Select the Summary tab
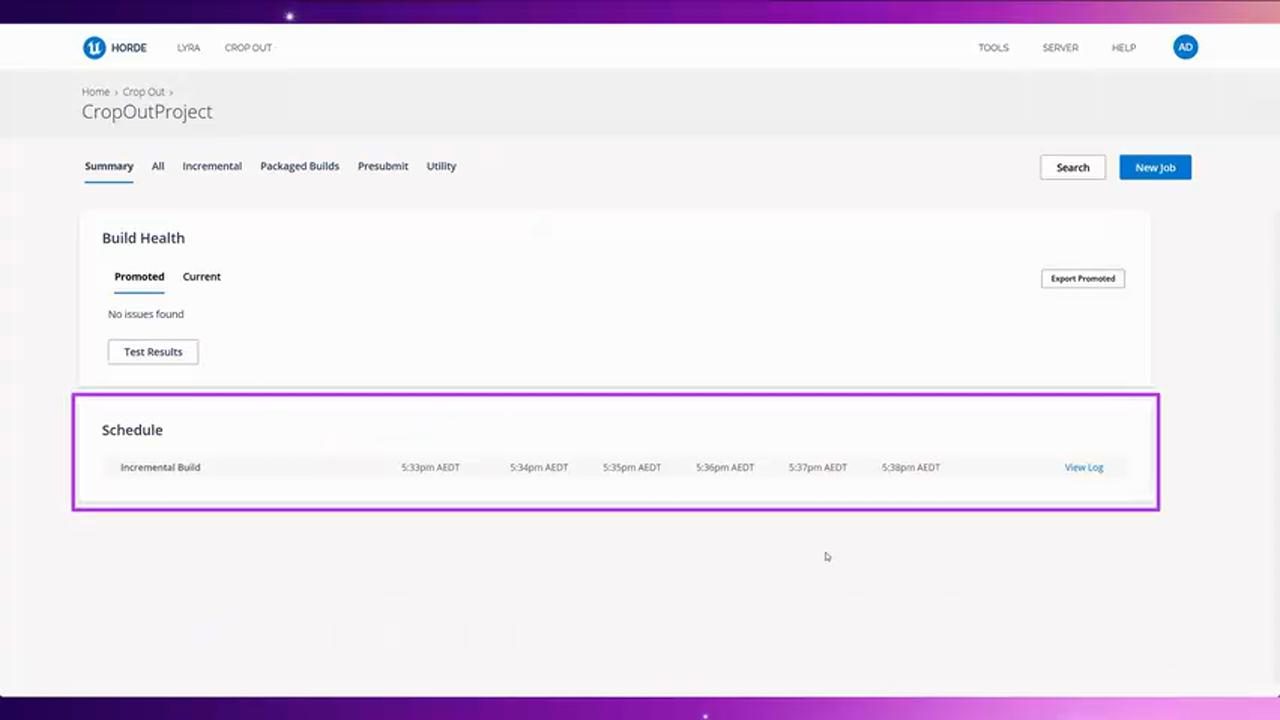Viewport: 1280px width, 720px height. (109, 166)
